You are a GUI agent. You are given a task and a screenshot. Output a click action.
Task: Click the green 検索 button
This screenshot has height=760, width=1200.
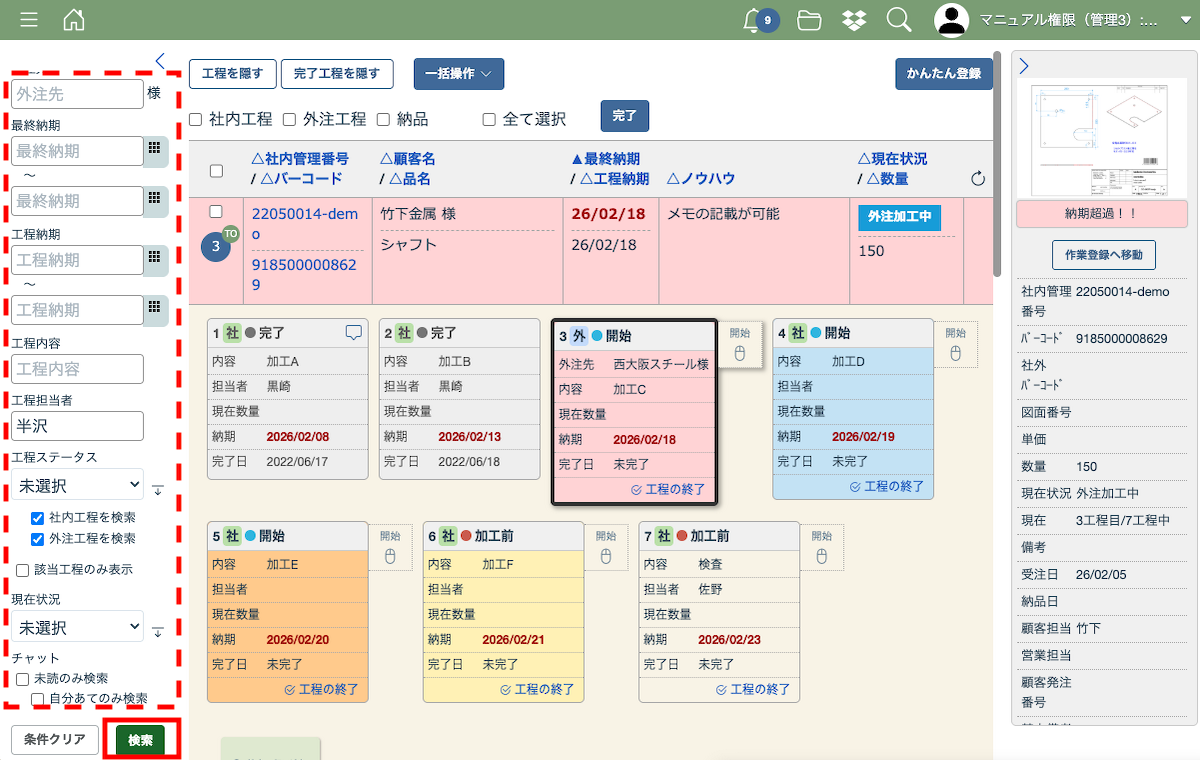(141, 740)
